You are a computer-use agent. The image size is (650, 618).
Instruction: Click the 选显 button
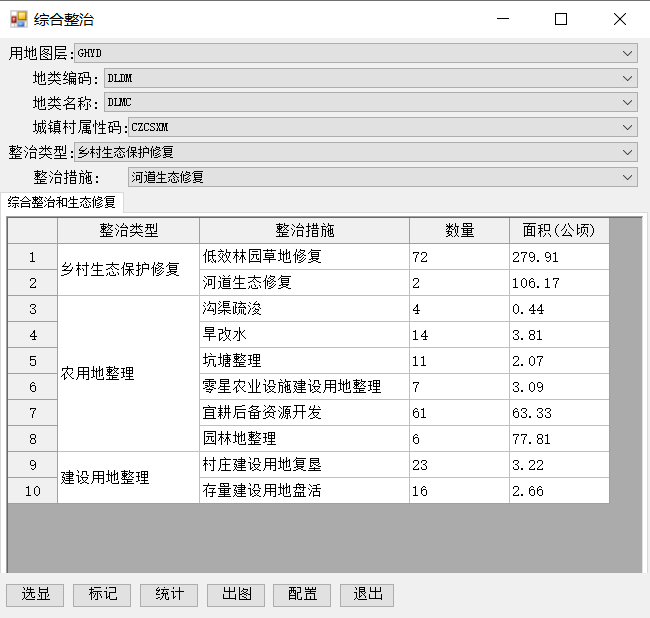point(35,595)
